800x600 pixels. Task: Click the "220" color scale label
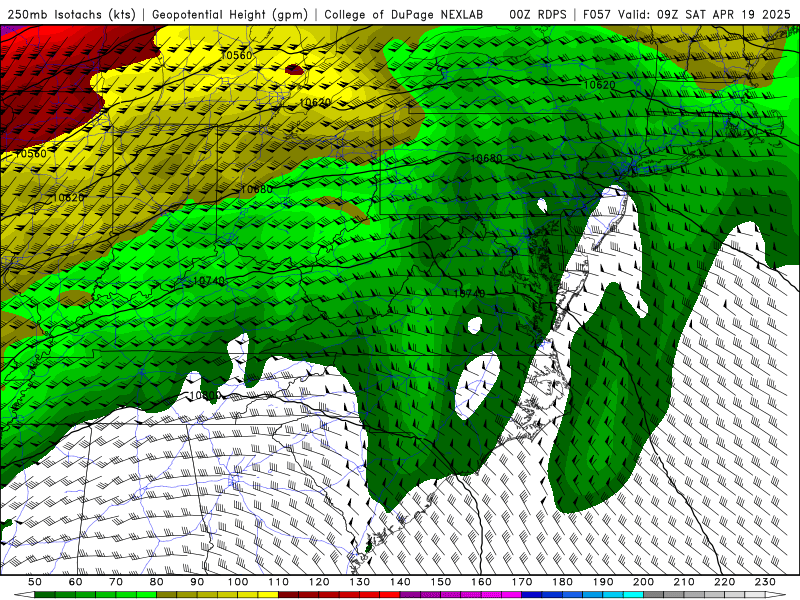pos(724,582)
